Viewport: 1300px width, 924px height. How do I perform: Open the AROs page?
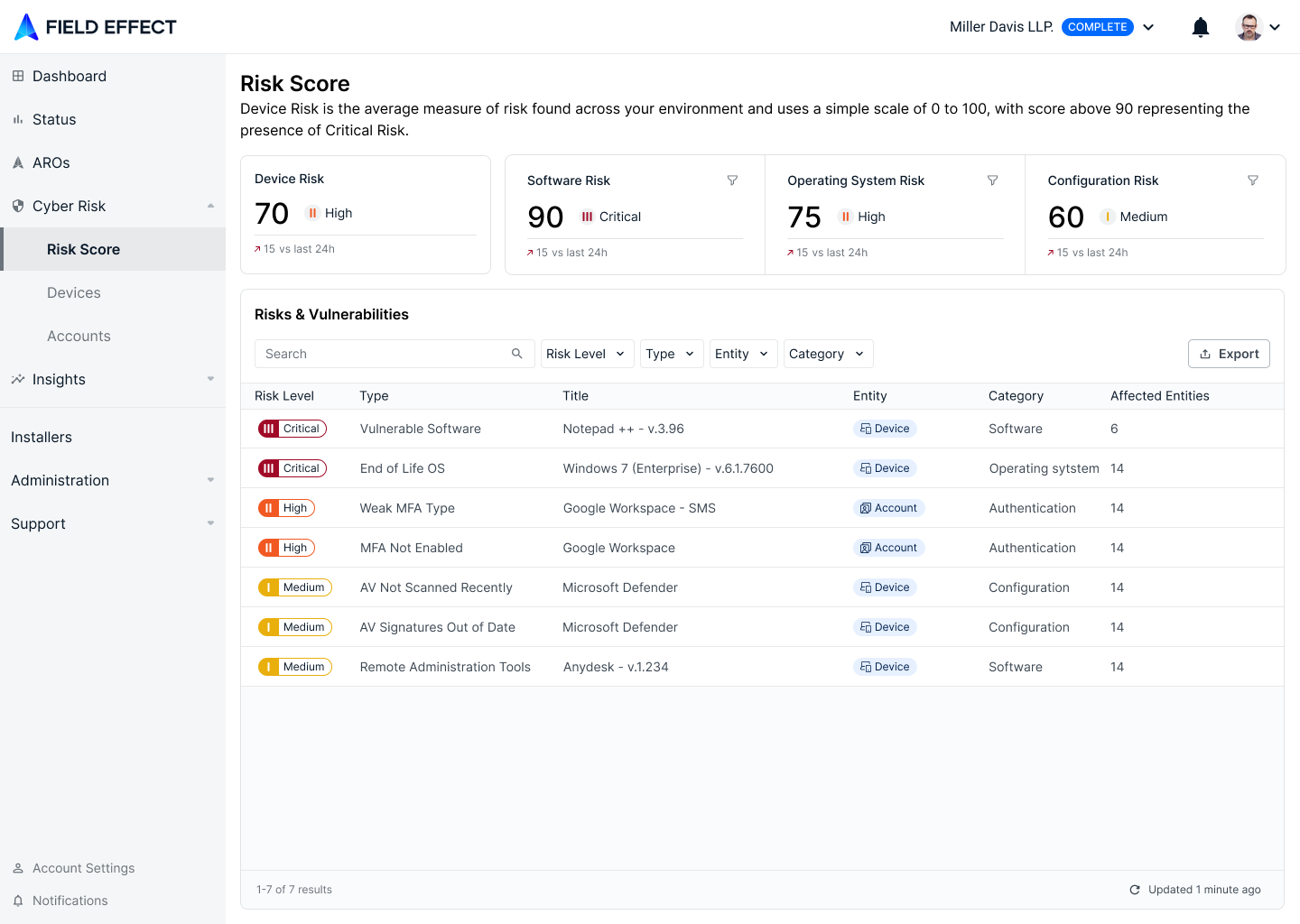[113, 162]
